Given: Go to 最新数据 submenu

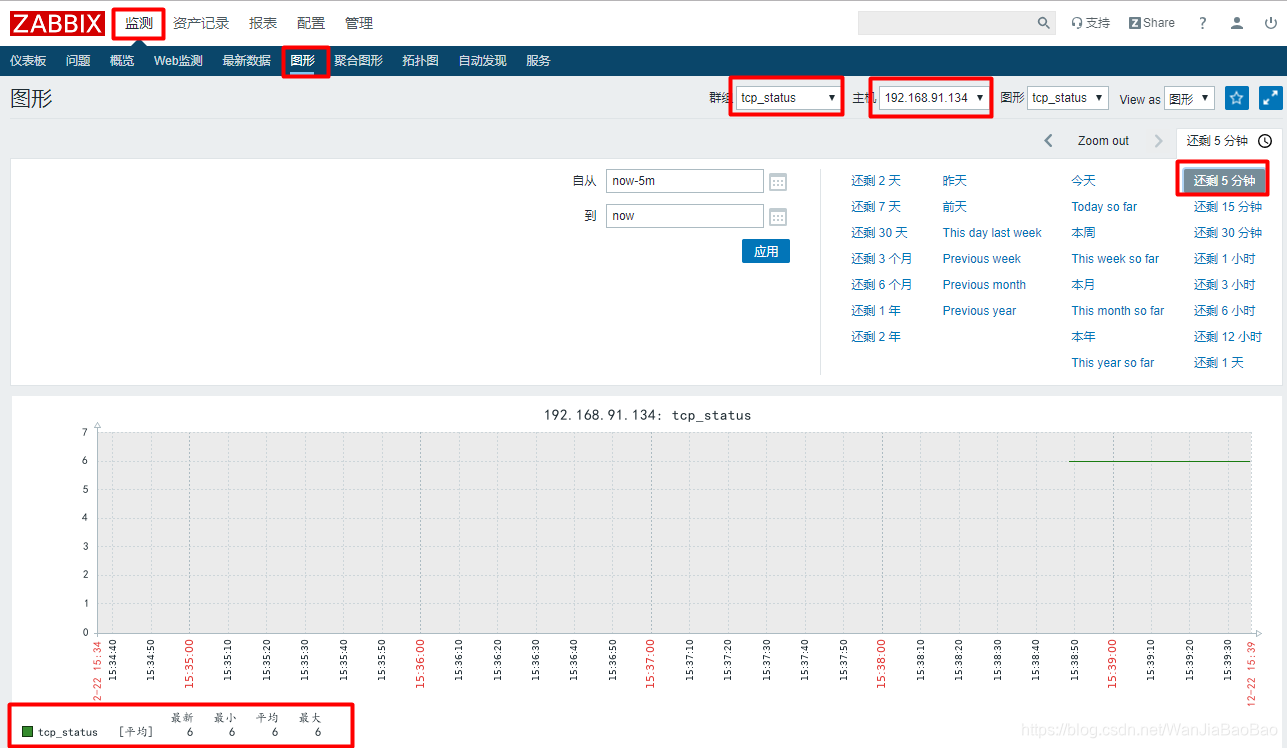Looking at the screenshot, I should pos(247,61).
